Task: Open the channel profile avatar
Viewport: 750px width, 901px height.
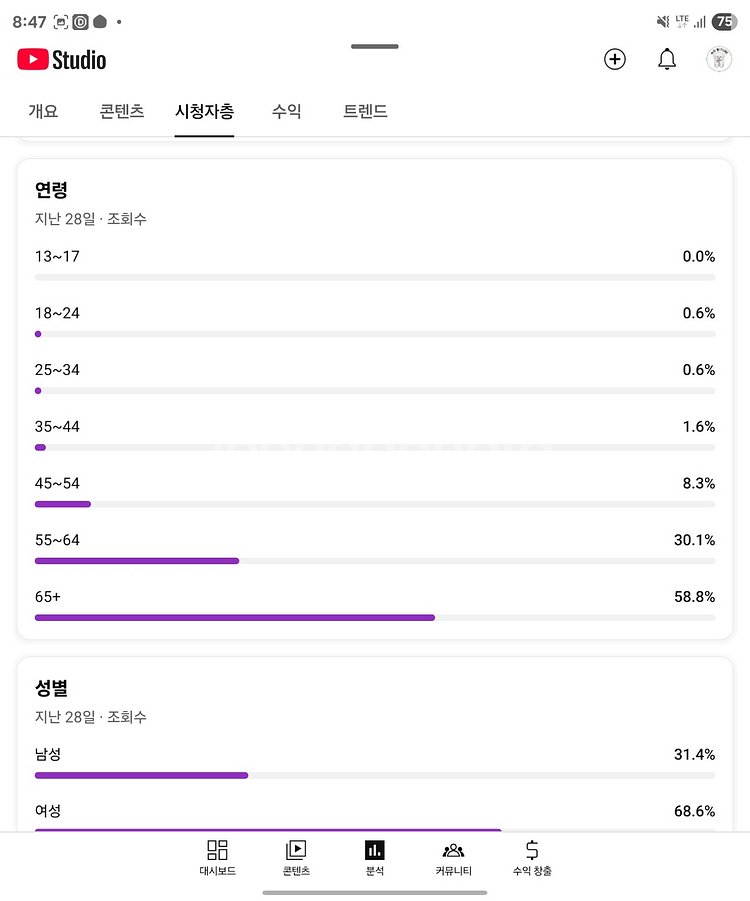Action: [x=718, y=59]
